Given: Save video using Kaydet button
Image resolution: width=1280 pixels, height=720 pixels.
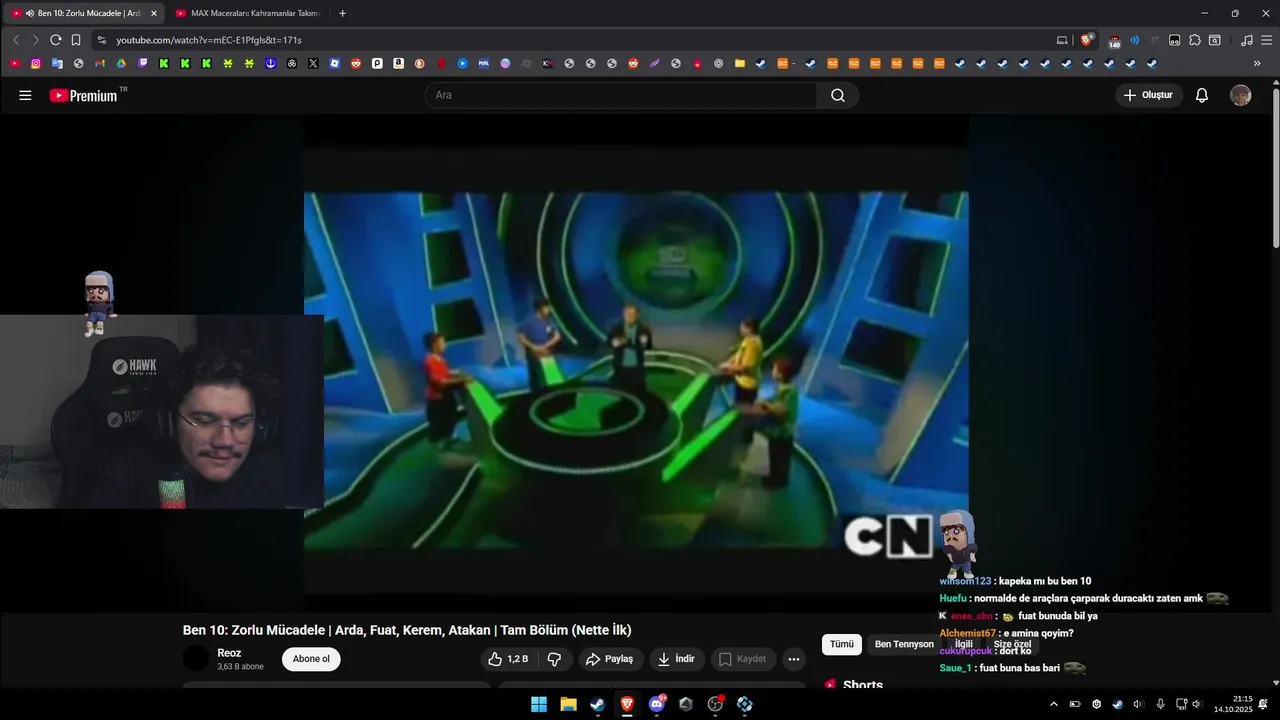Looking at the screenshot, I should [743, 659].
